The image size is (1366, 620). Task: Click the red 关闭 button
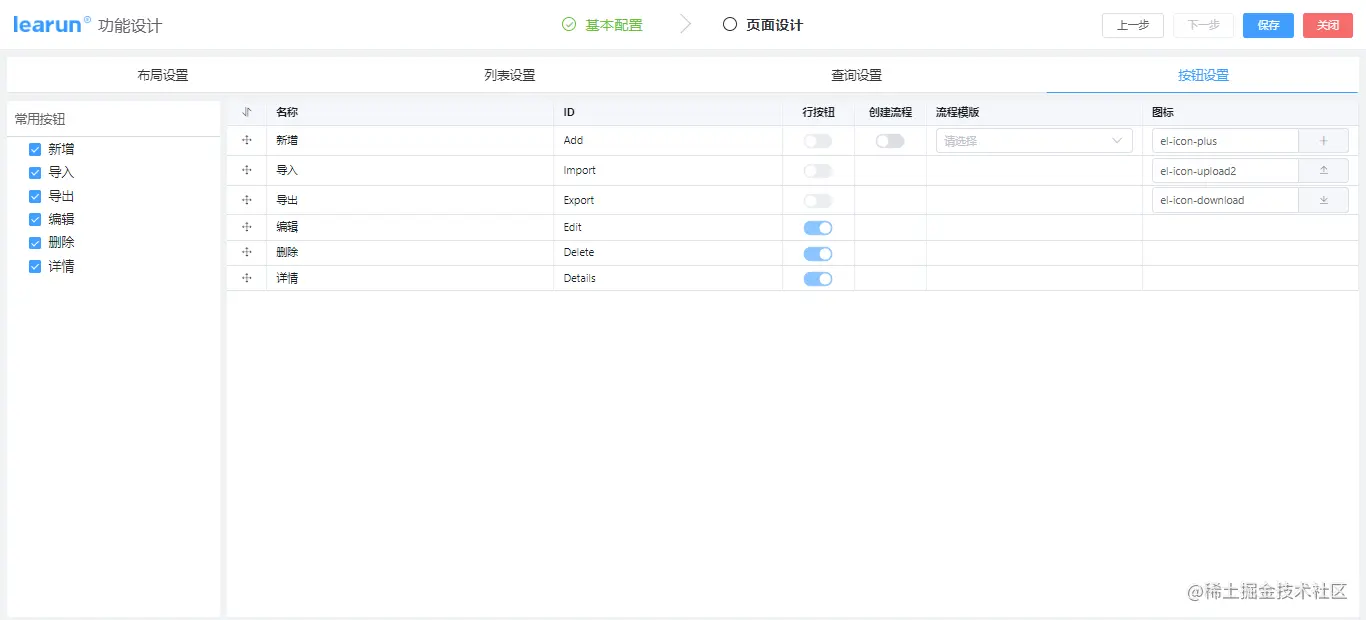(x=1328, y=25)
